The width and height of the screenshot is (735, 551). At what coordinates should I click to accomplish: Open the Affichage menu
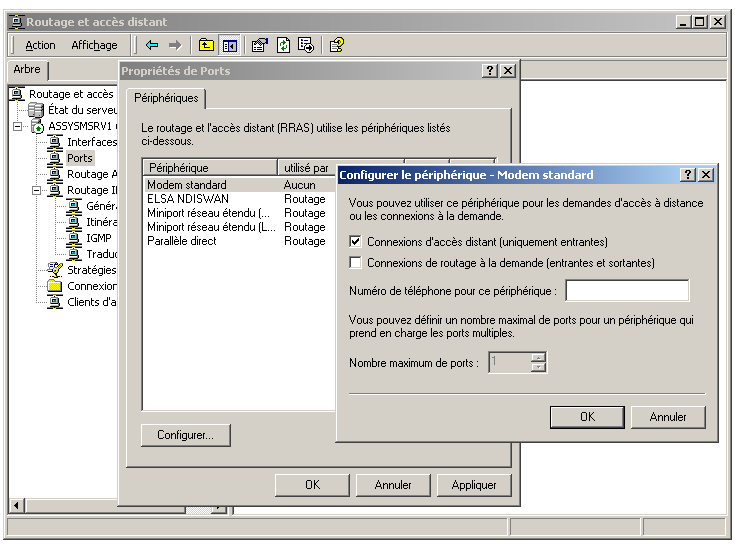pos(94,45)
